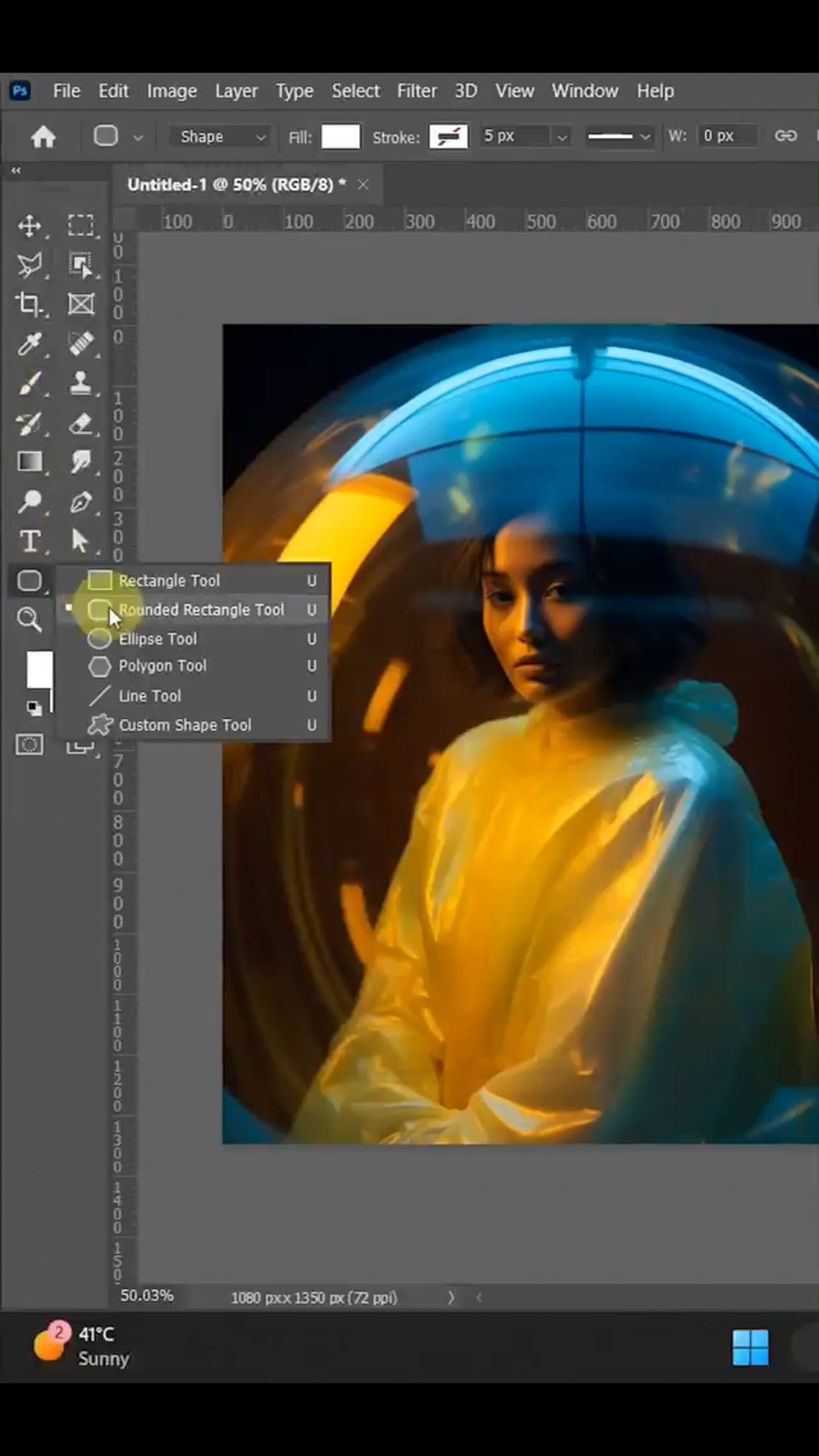Select the Zoom tool in toolbar
The height and width of the screenshot is (1456, 819).
pos(29,620)
